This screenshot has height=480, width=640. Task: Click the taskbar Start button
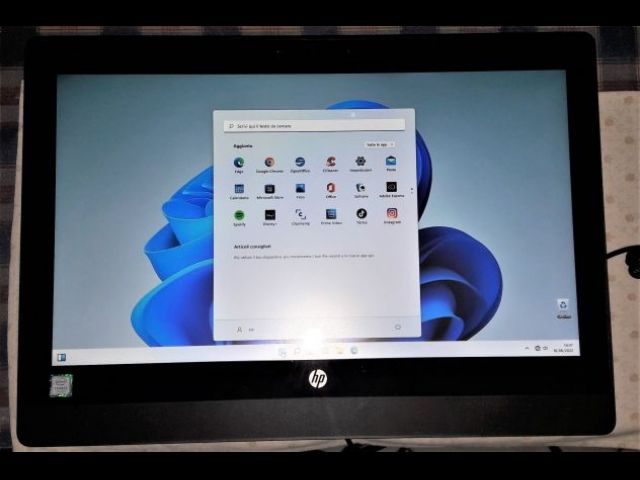(282, 352)
